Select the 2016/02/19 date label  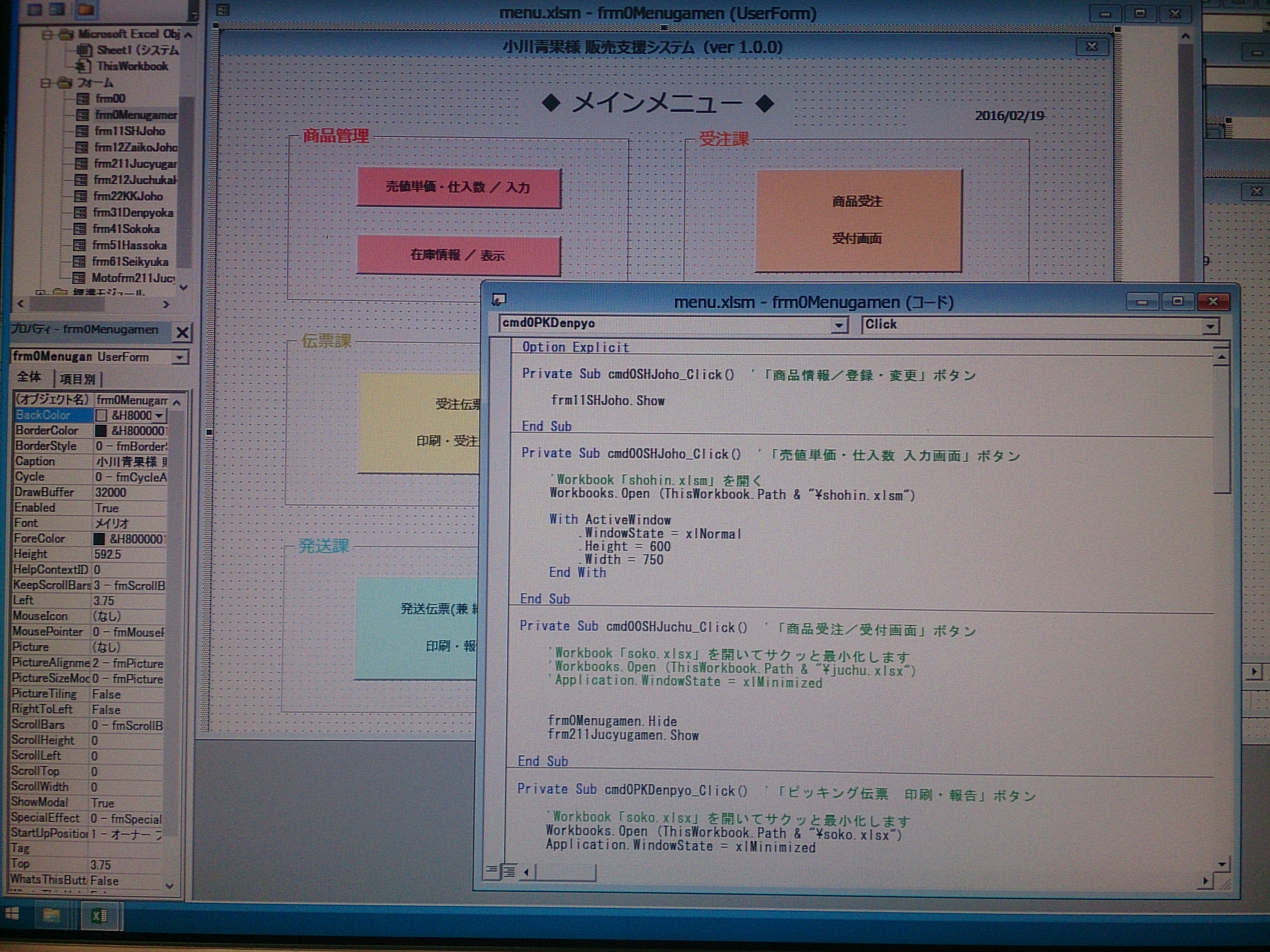[1009, 116]
